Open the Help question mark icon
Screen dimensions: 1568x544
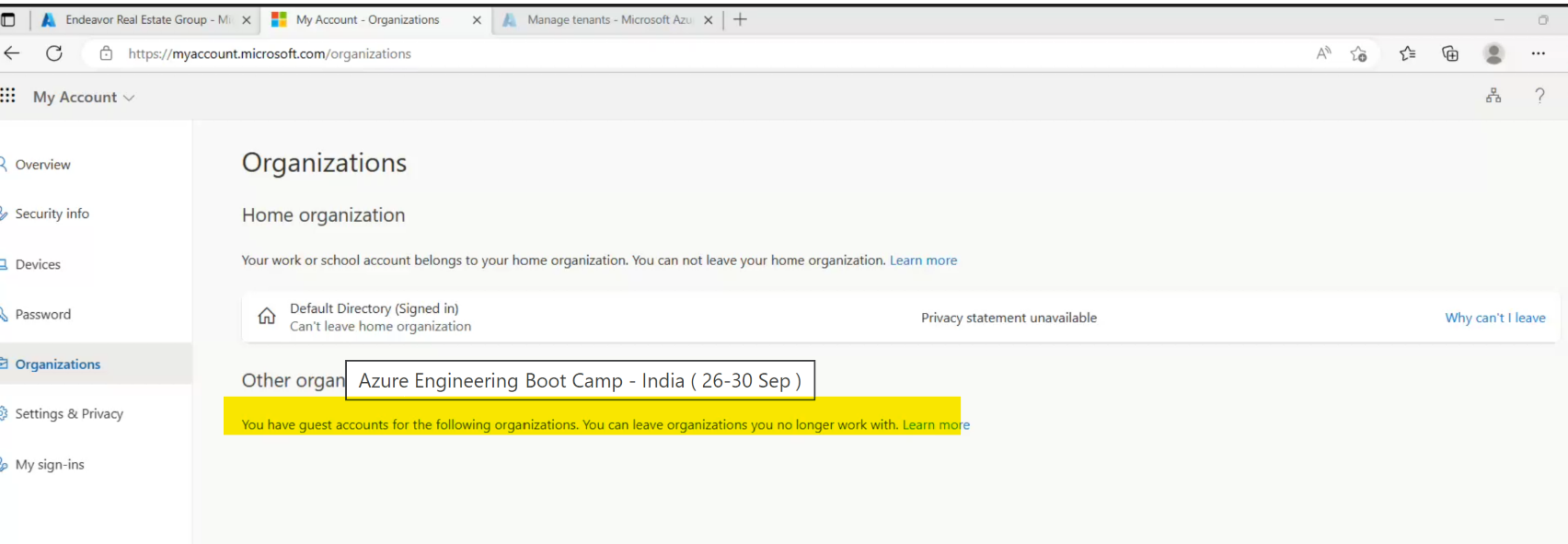pyautogui.click(x=1539, y=95)
